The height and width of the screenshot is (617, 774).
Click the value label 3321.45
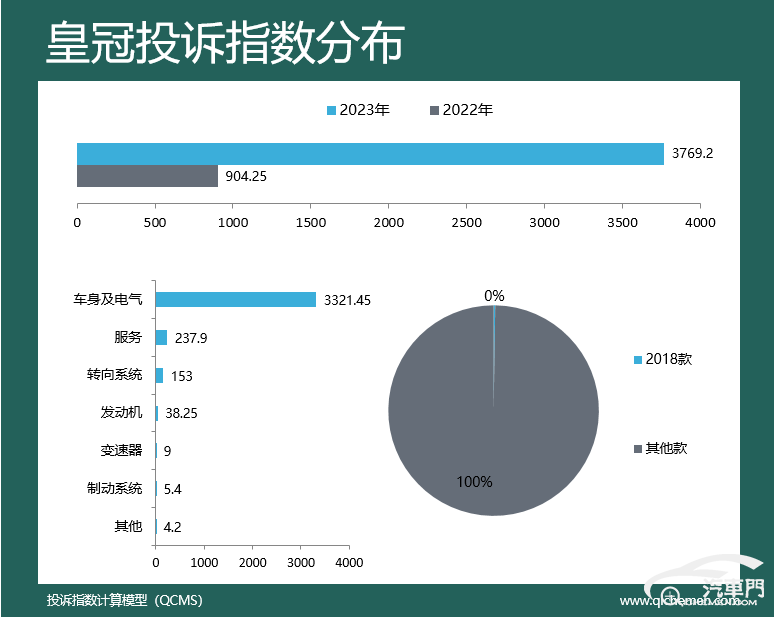coord(347,300)
